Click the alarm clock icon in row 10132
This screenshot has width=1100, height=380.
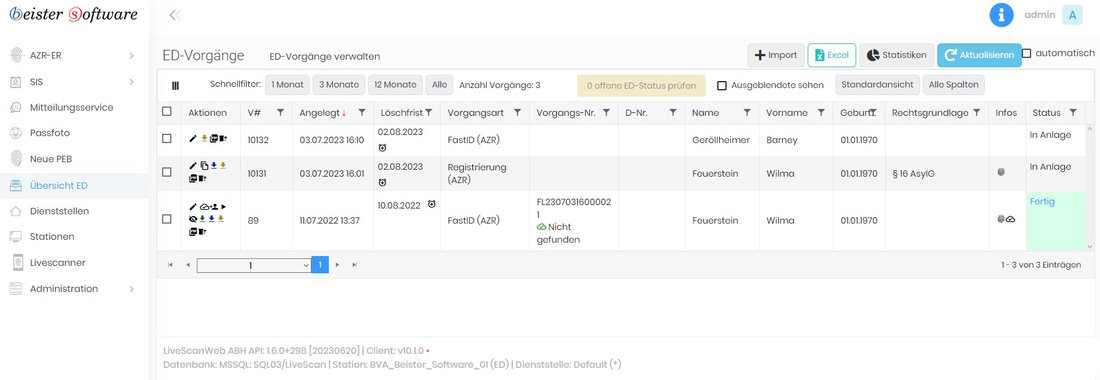pos(382,148)
